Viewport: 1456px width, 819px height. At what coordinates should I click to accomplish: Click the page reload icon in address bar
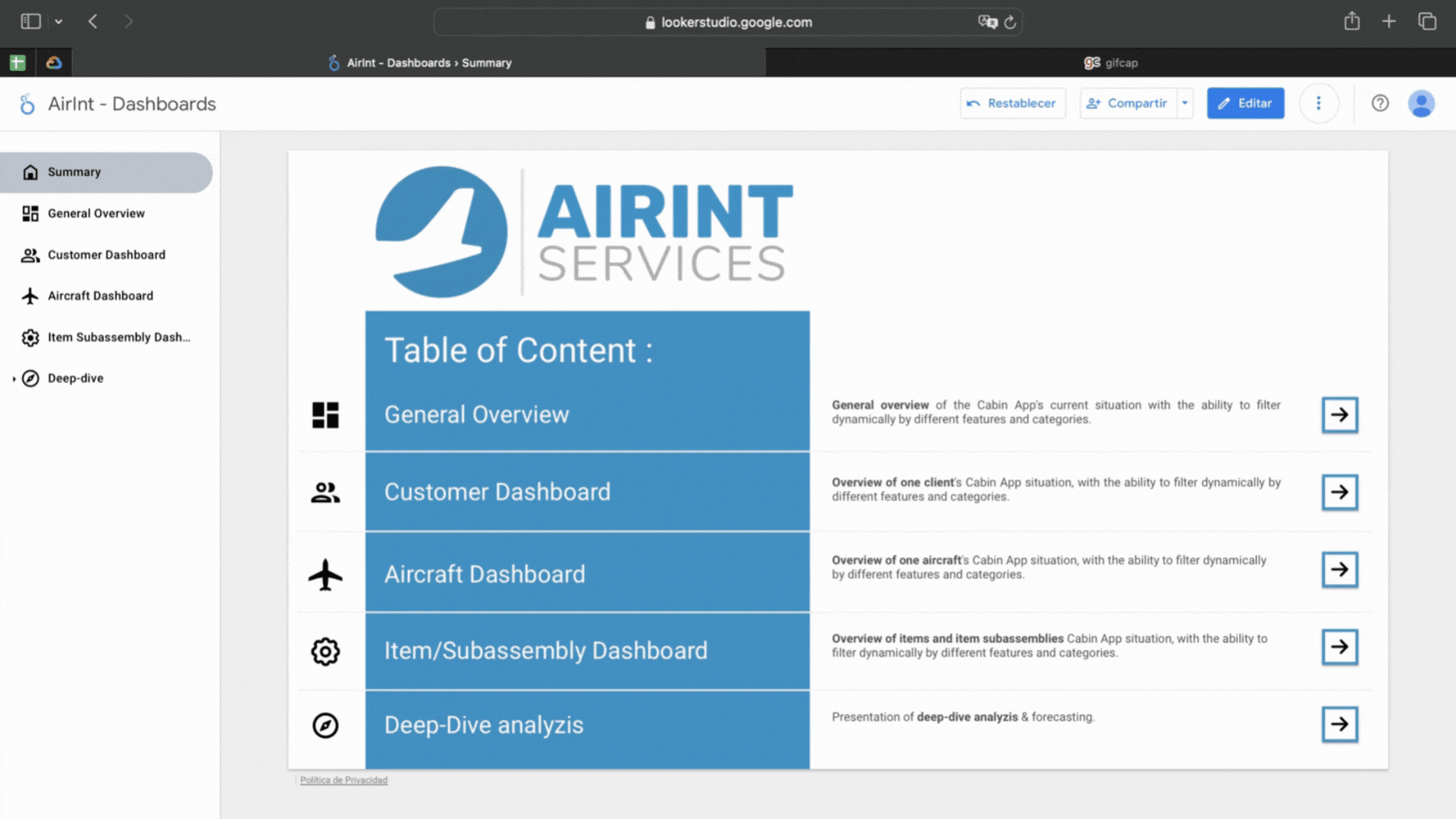1010,22
